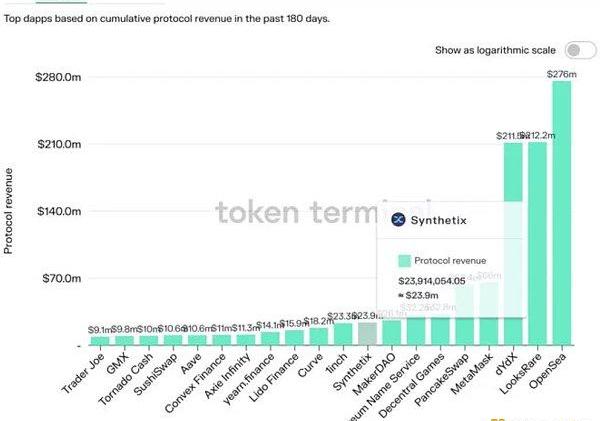Viewport: 600px width, 421px height.
Task: Click the $276m value label above OpenSea
Action: click(561, 74)
